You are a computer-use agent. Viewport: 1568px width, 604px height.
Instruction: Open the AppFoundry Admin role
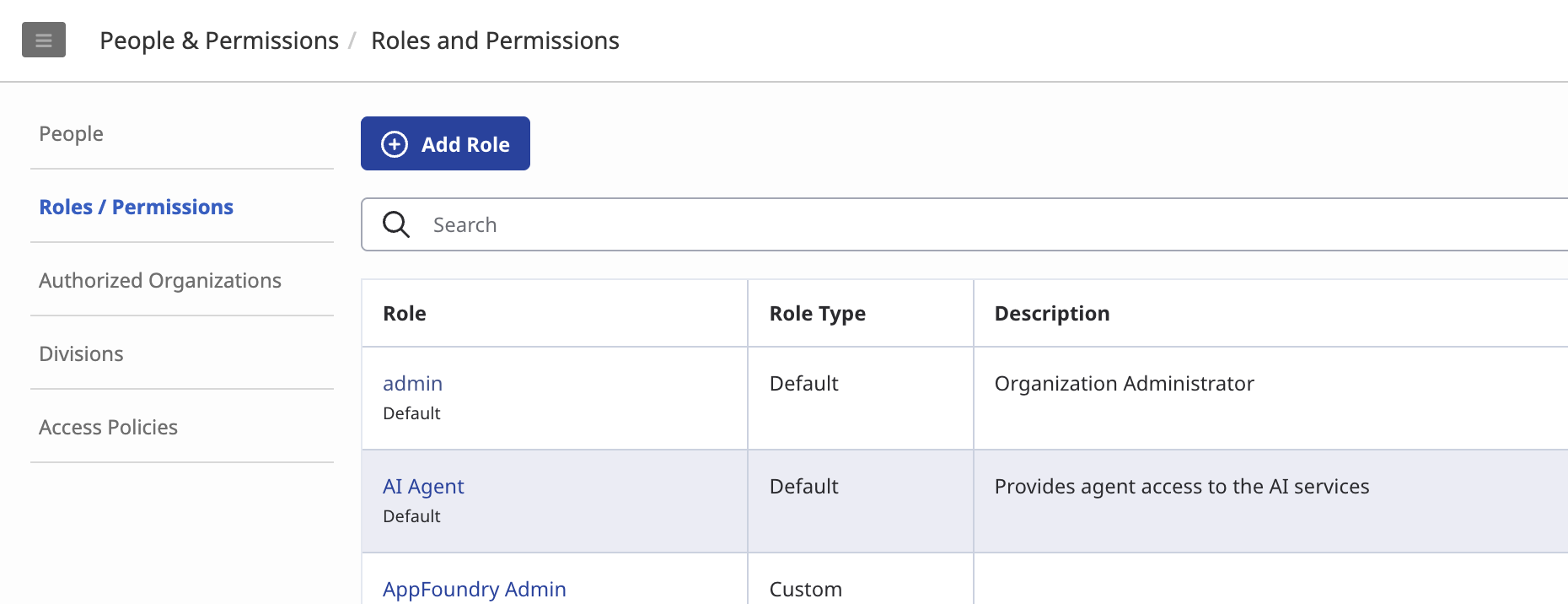pos(474,589)
